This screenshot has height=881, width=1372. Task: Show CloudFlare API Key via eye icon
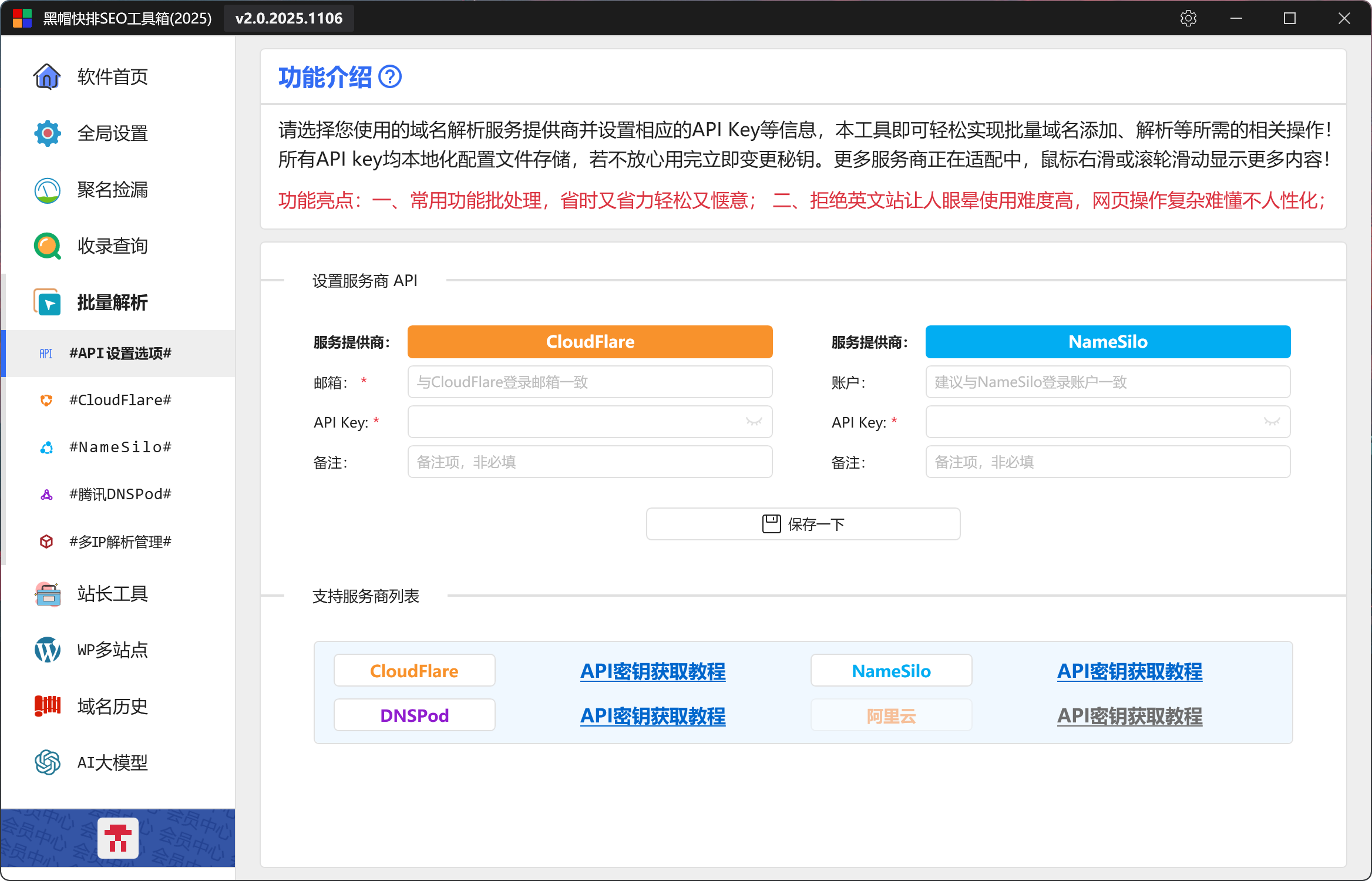click(754, 422)
